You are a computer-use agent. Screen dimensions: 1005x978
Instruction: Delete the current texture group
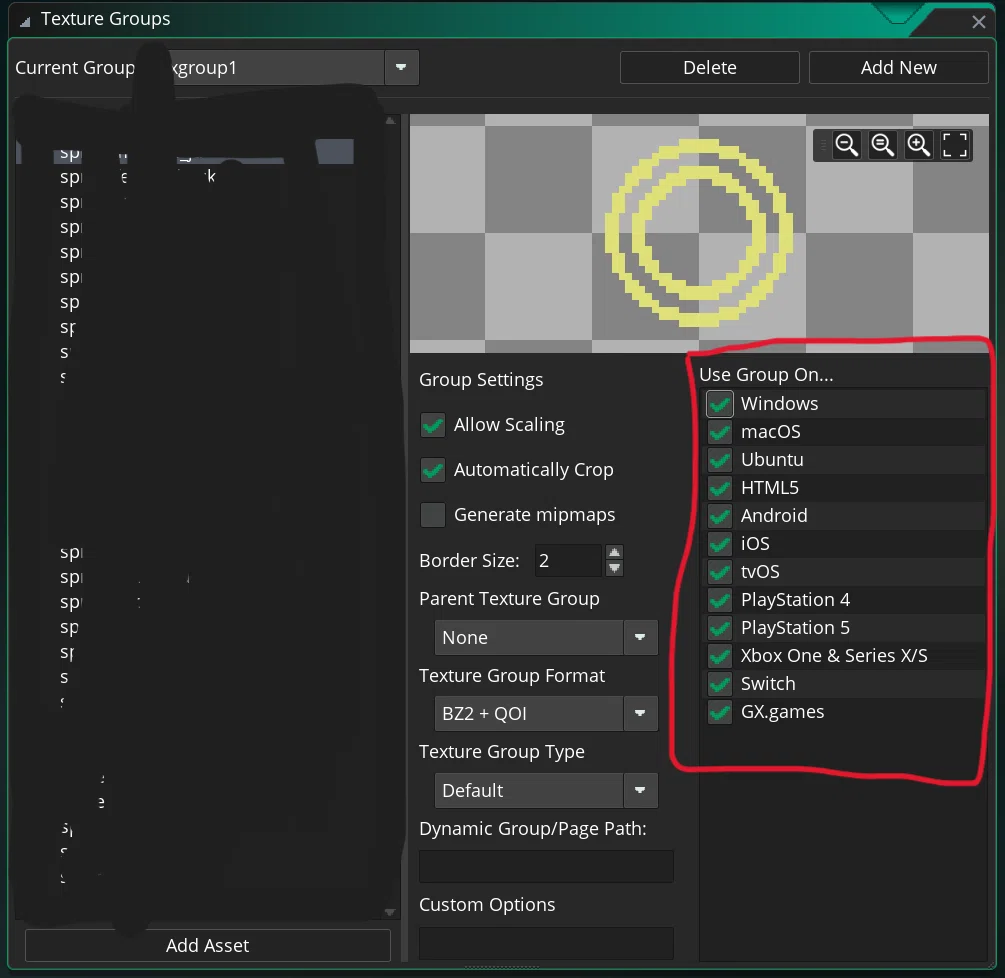click(x=710, y=67)
